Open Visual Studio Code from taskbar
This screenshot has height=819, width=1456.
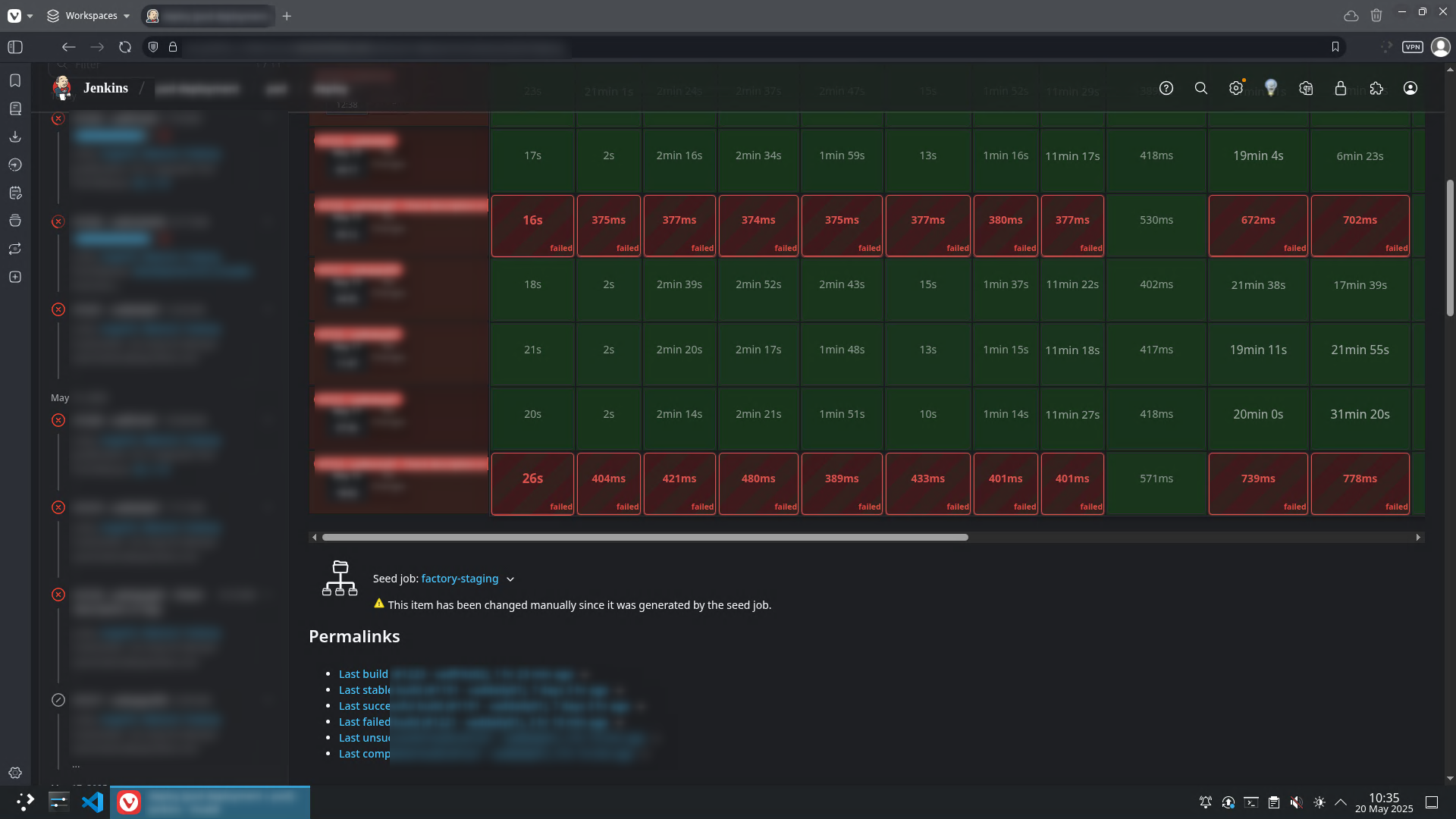(x=93, y=802)
